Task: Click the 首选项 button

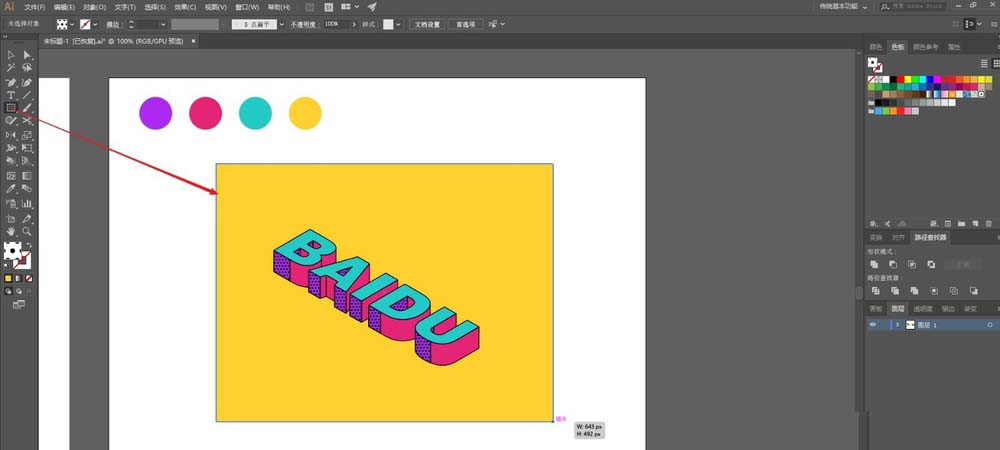Action: [x=465, y=24]
